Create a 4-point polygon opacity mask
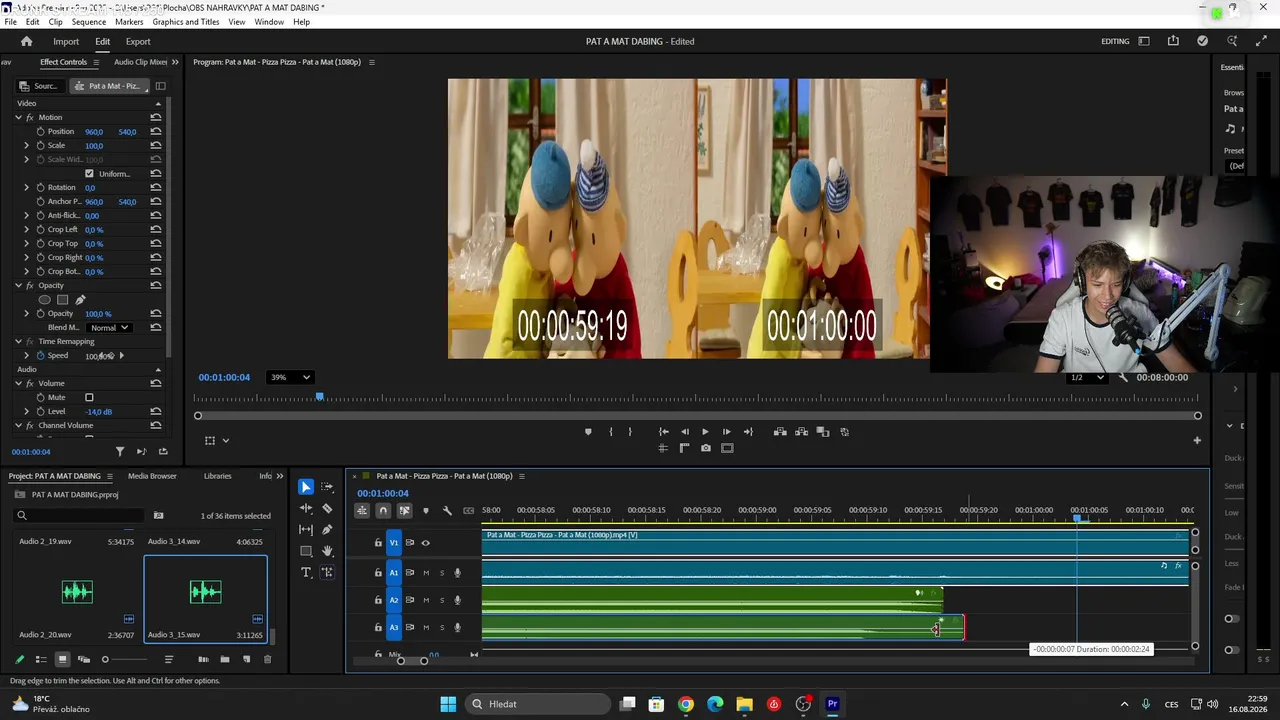The image size is (1280, 720). (x=62, y=299)
